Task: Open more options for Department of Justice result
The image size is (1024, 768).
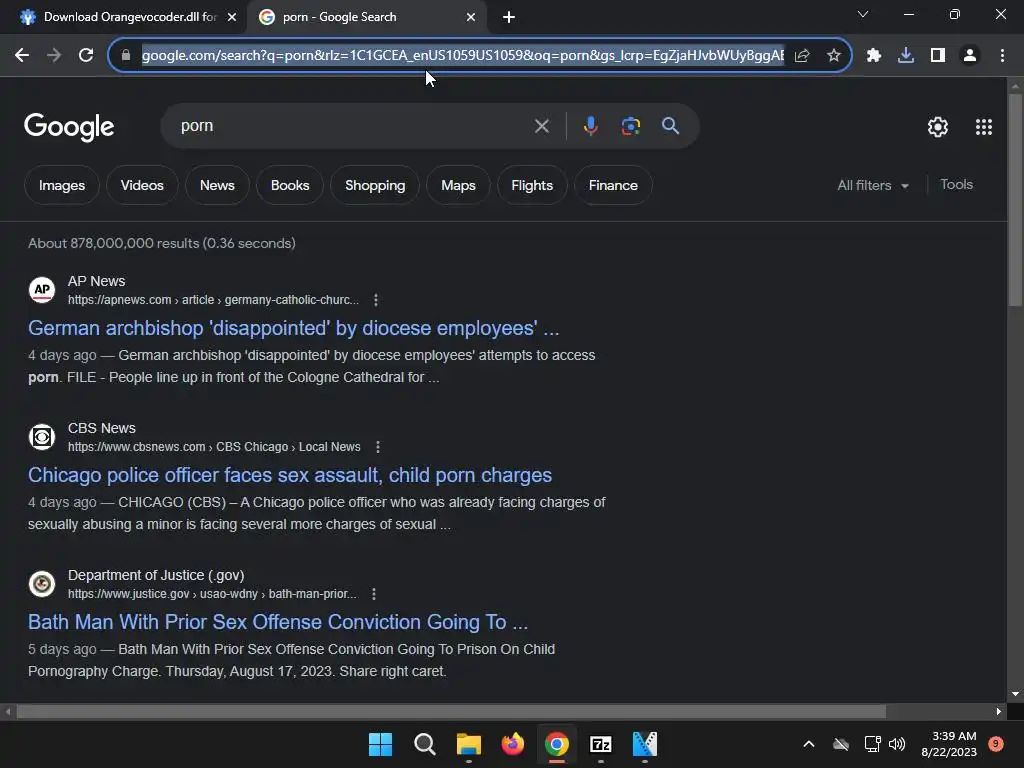Action: pyautogui.click(x=374, y=594)
